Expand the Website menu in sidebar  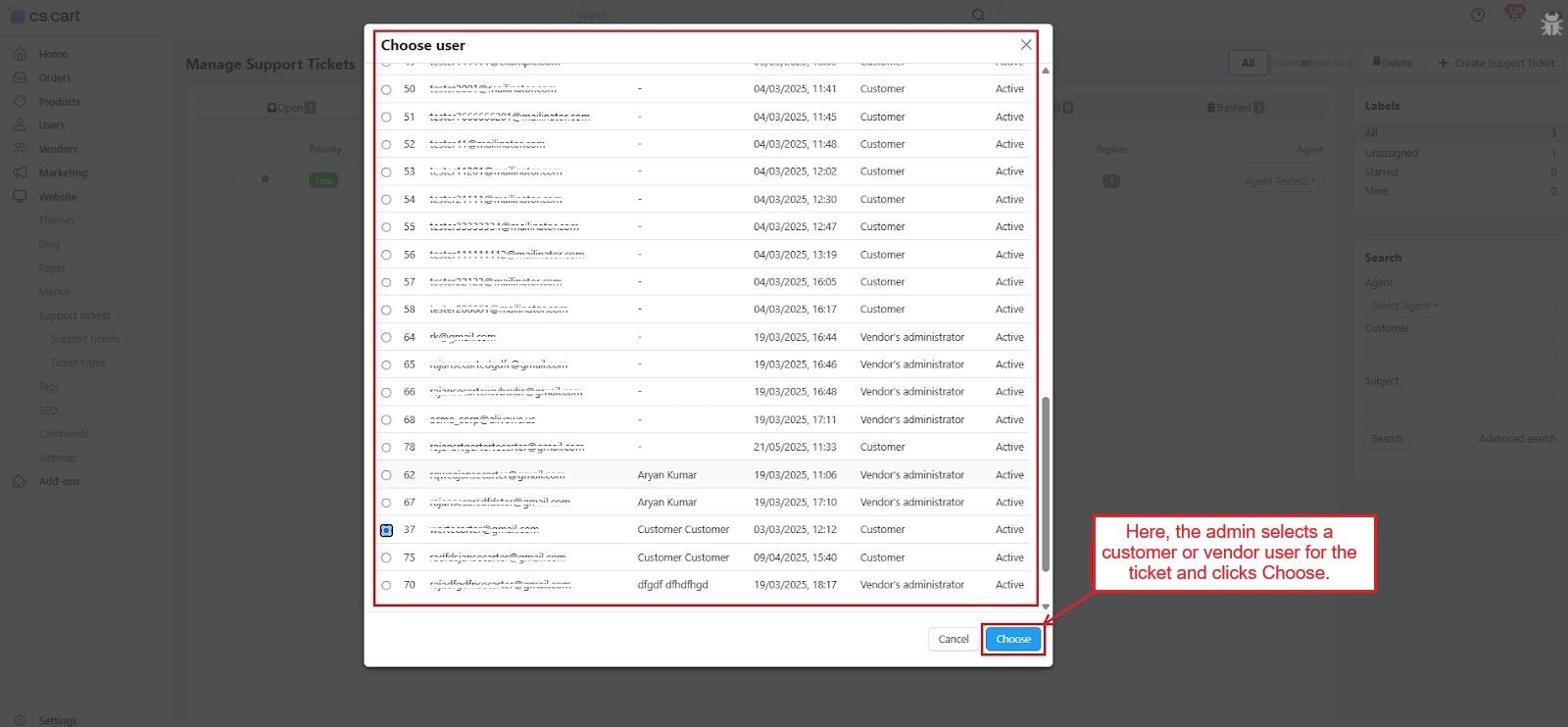point(57,197)
